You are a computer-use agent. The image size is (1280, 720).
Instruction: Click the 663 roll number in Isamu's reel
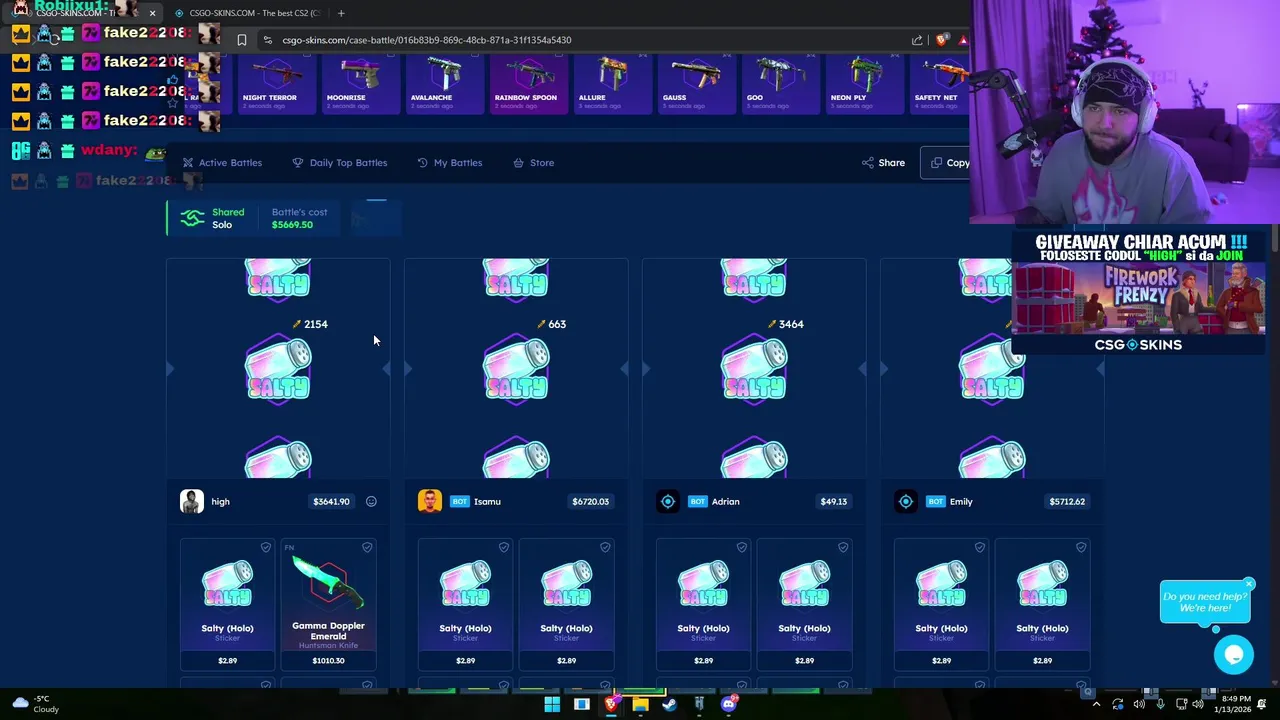[x=557, y=324]
